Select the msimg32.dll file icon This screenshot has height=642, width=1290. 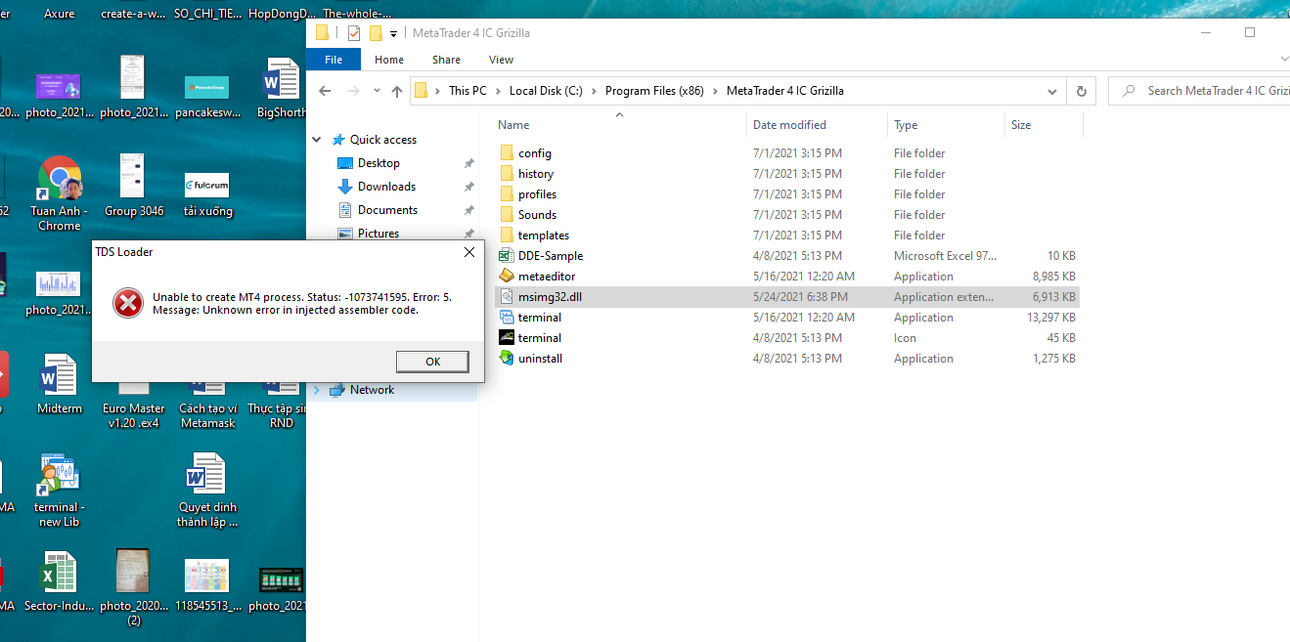point(506,297)
